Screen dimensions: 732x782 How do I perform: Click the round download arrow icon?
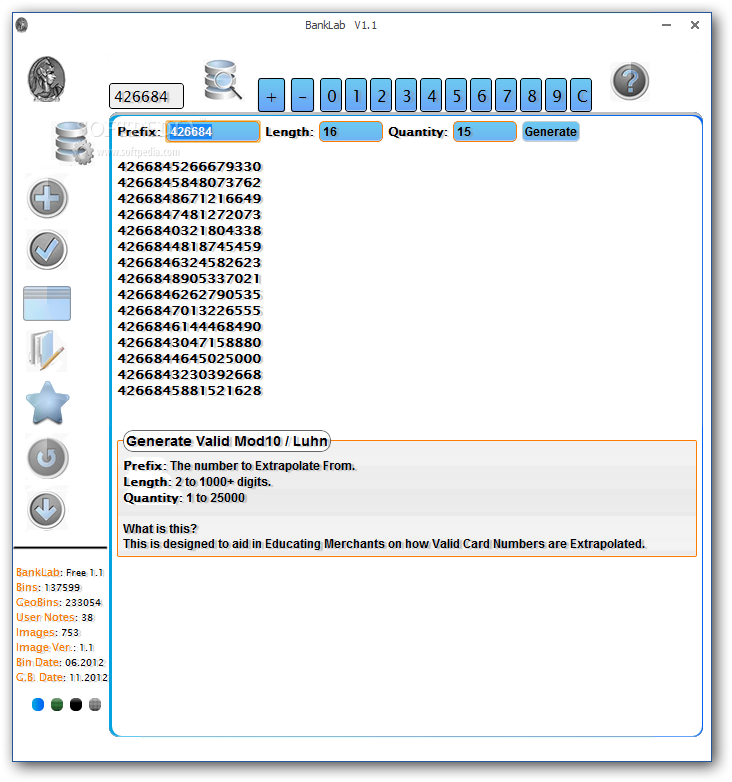(46, 510)
